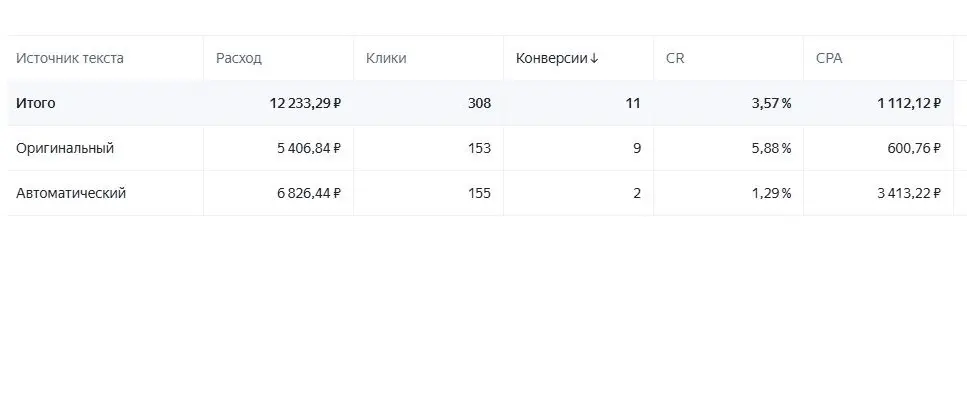Screen dimensions: 967x417
Task: Click Оригинальный spend value 5 406,84 ₽
Action: tap(309, 149)
